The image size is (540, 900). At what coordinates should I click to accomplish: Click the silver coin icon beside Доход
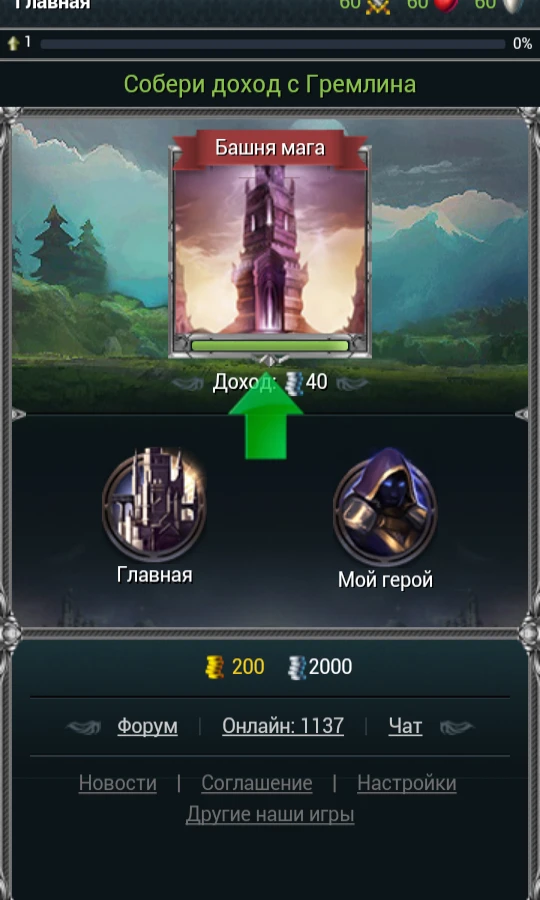tap(294, 382)
